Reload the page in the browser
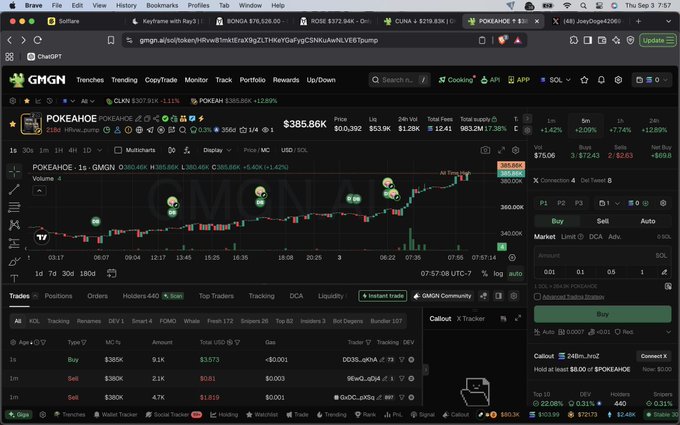Screen dimensions: 680x425 (x=38, y=40)
